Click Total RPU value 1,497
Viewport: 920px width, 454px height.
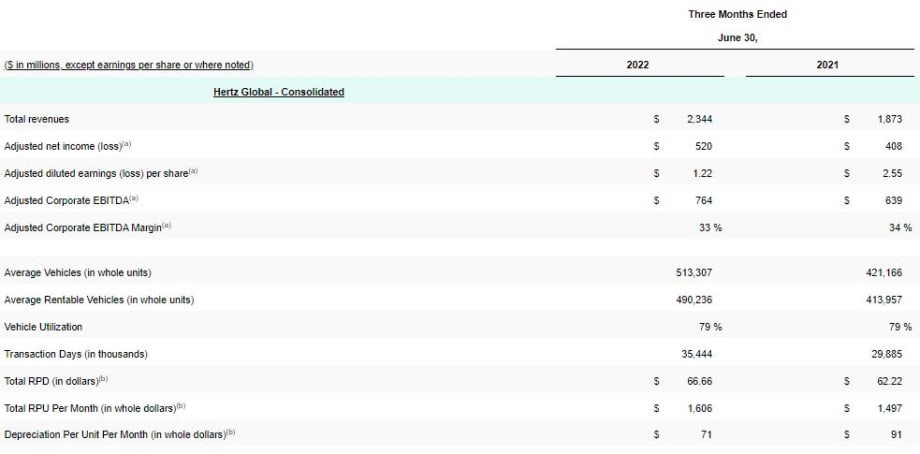click(890, 408)
